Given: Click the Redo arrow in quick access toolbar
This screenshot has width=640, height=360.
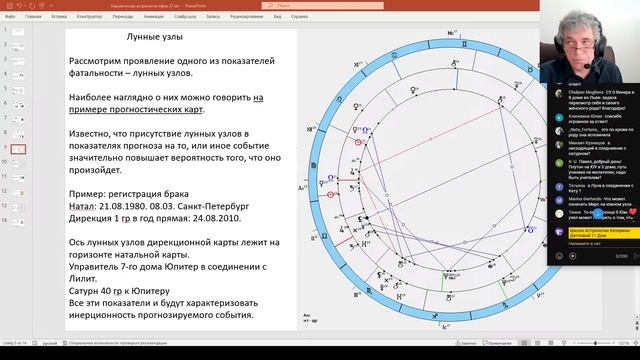Looking at the screenshot, I should [32, 6].
